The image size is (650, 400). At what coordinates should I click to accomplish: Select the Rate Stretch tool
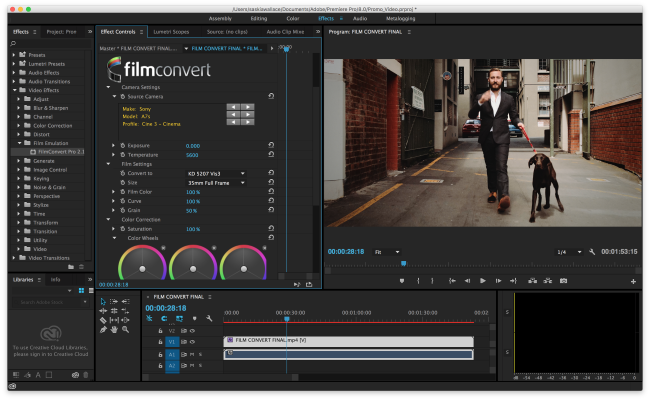(x=126, y=311)
